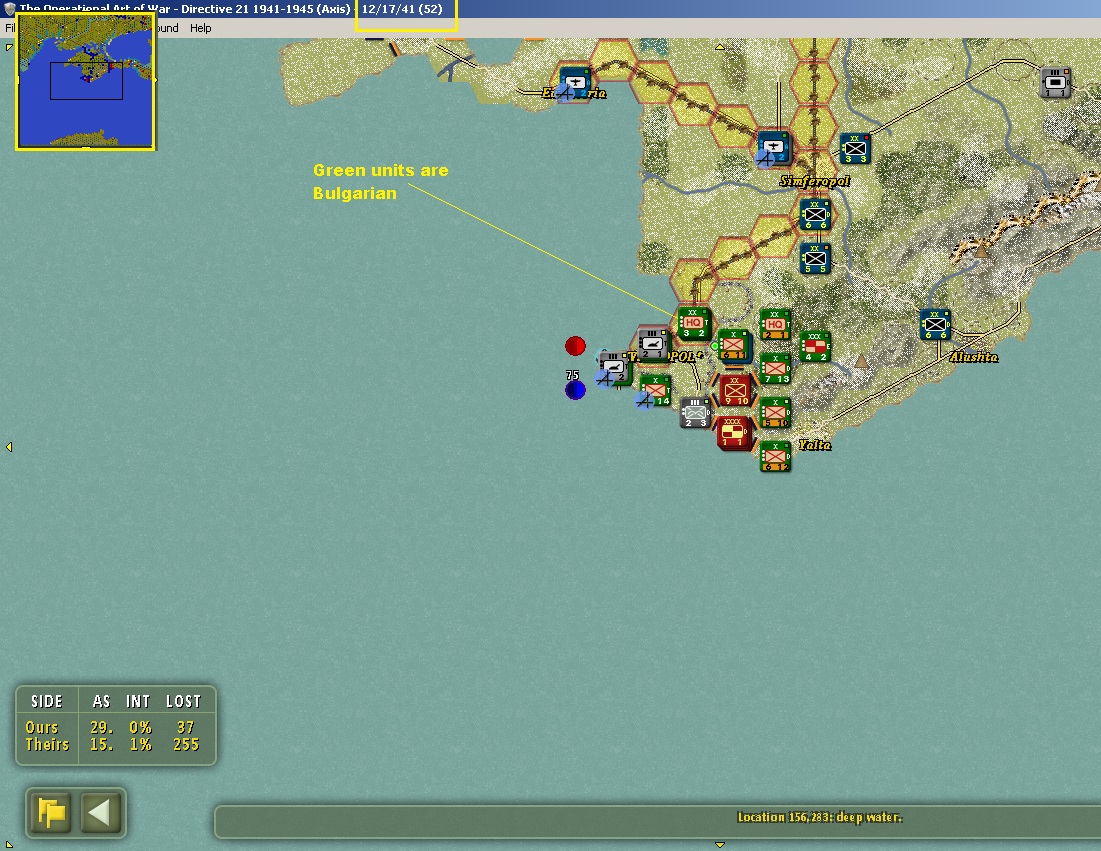Viewport: 1101px width, 851px height.
Task: Open the Sound menu
Action: pyautogui.click(x=166, y=28)
